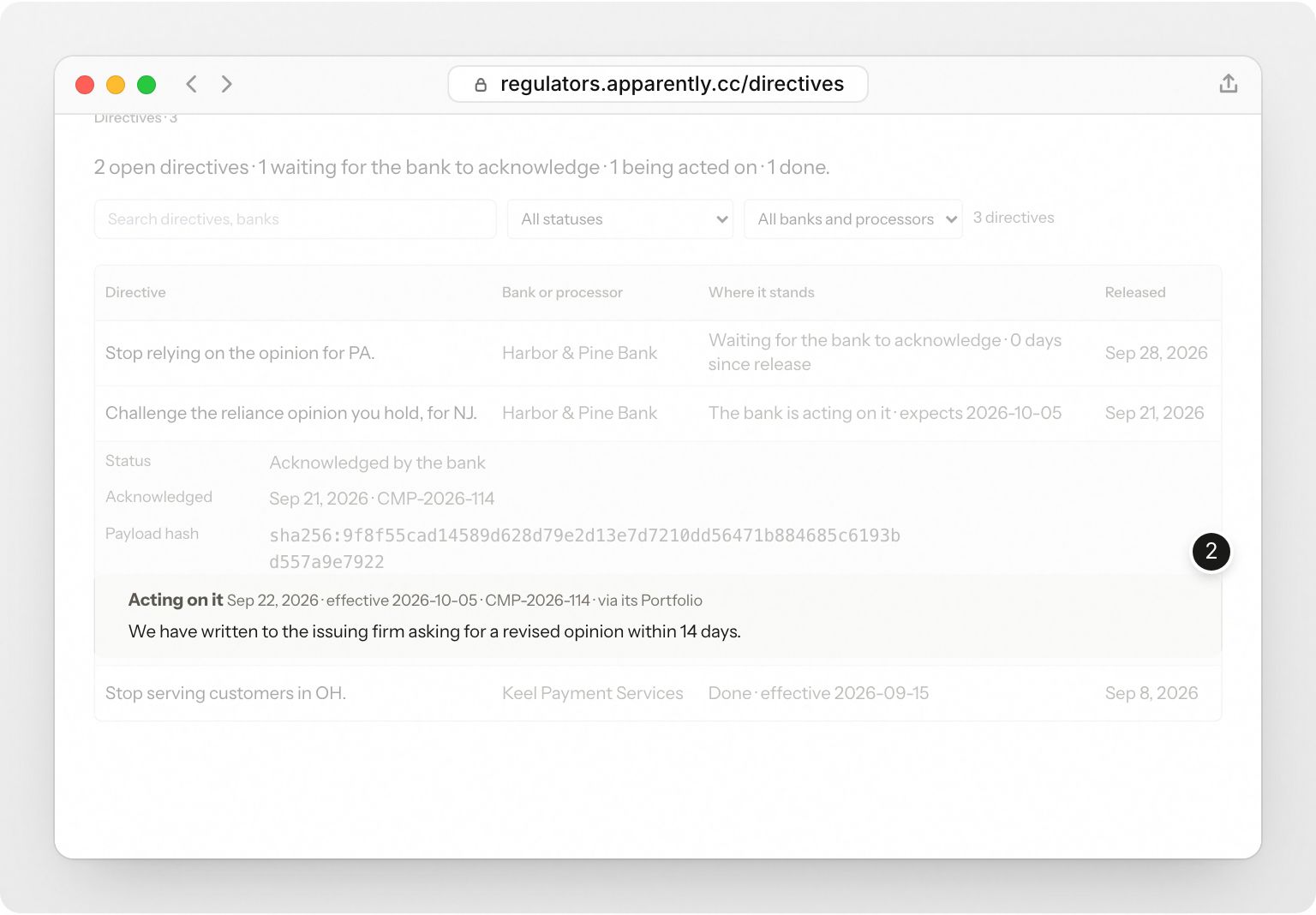Click Keel Payment Services cell
Screen dimensions: 1316x915
[x=593, y=693]
